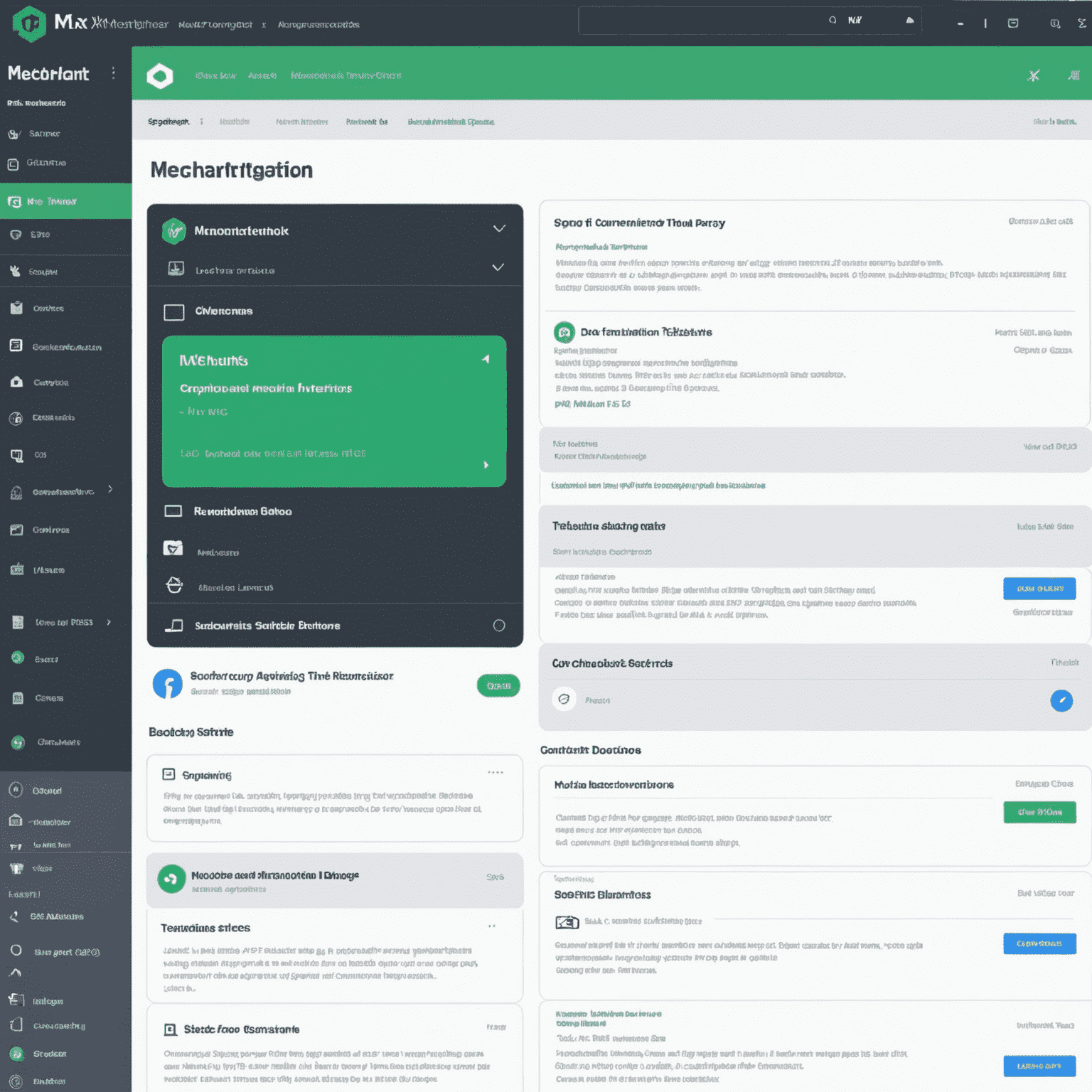This screenshot has width=1092, height=1092.
Task: Click the search field in the top bar
Action: 750,21
